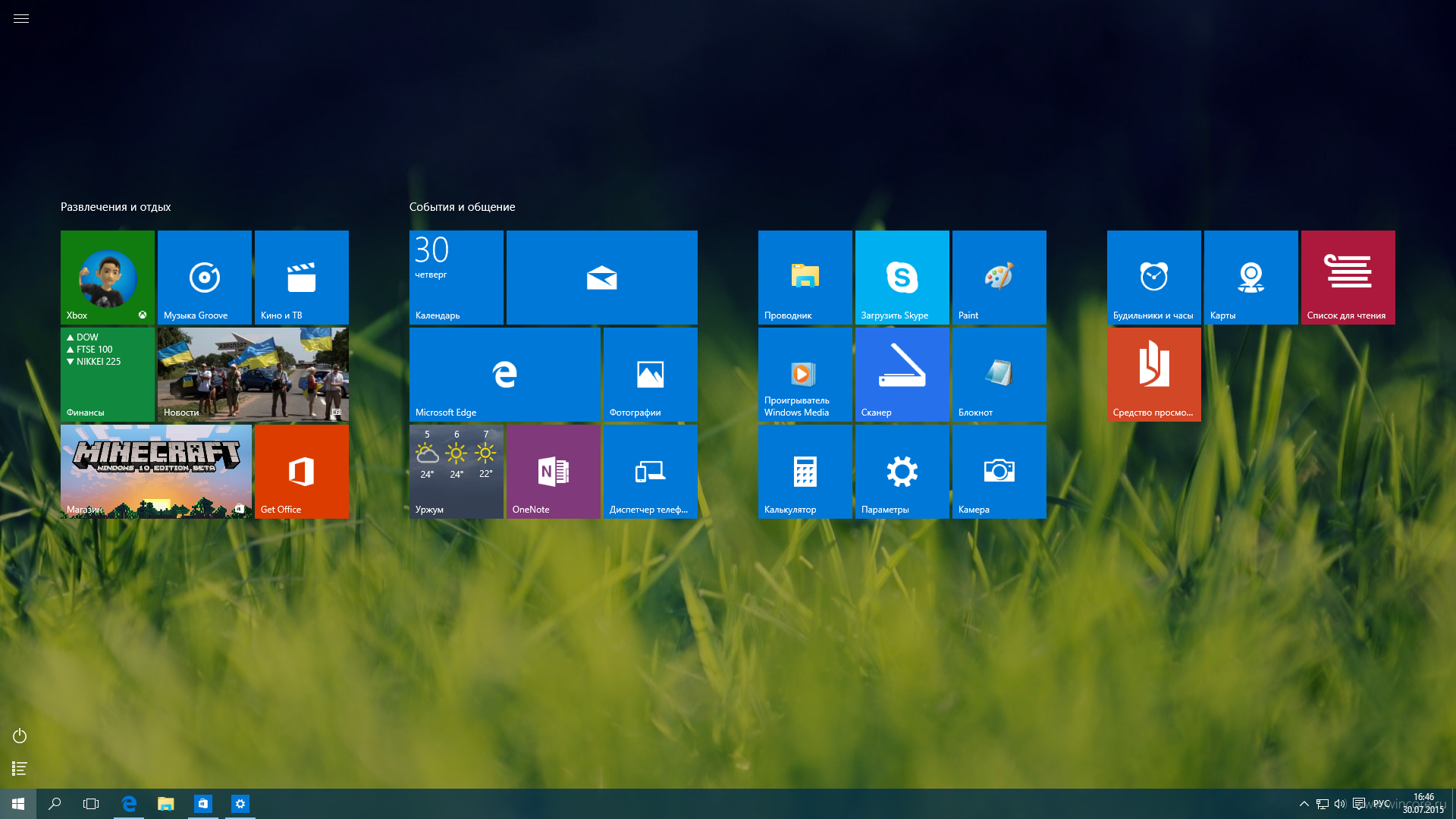Image resolution: width=1456 pixels, height=819 pixels.
Task: Click taskbar search icon
Action: (56, 804)
